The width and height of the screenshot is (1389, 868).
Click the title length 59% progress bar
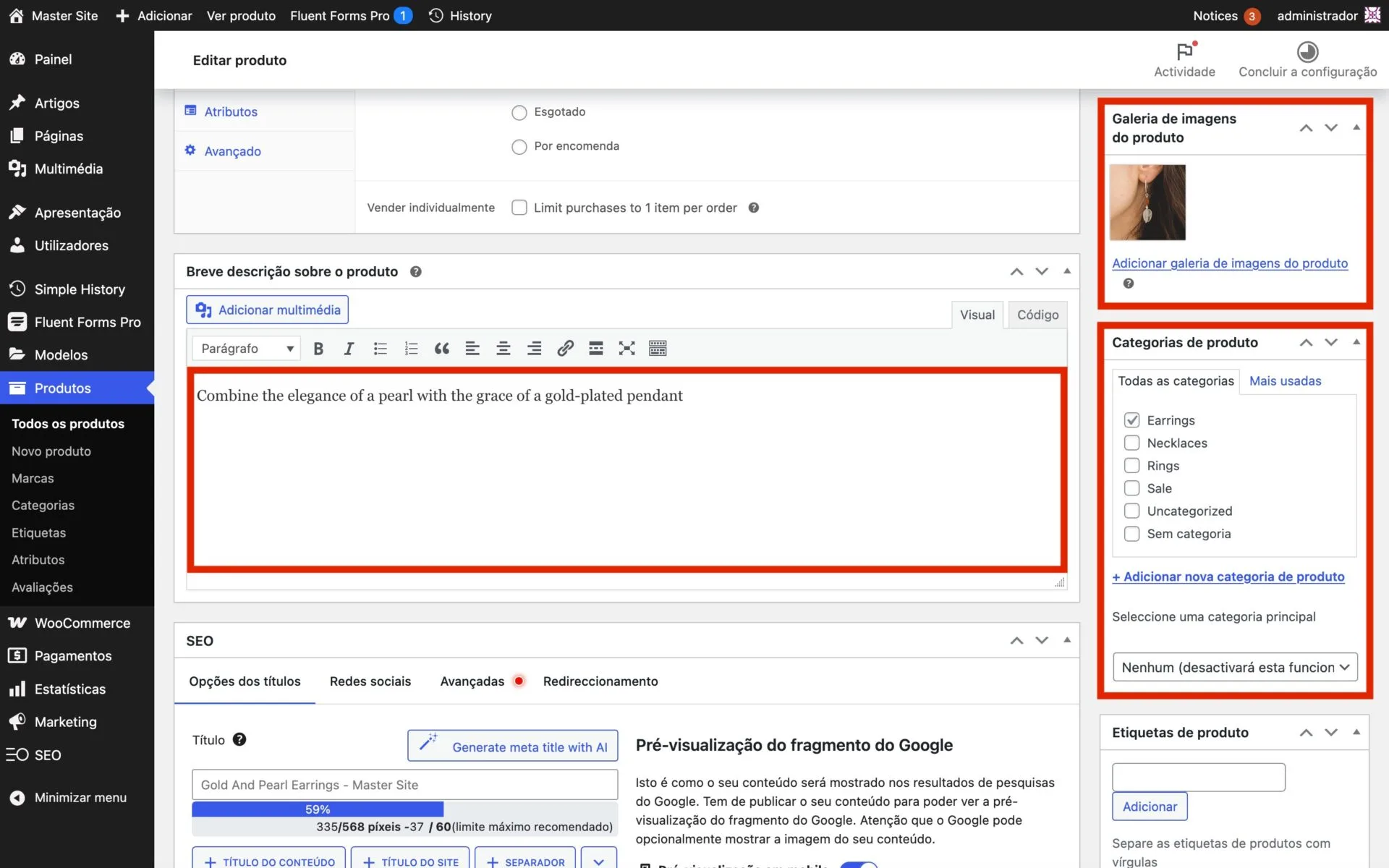tap(318, 809)
